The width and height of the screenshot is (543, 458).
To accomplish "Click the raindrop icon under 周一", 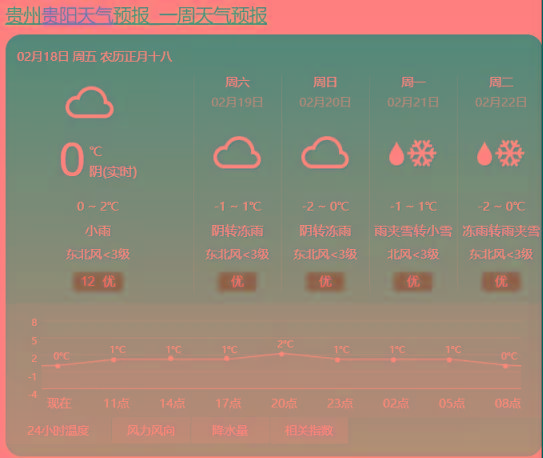I will (397, 154).
